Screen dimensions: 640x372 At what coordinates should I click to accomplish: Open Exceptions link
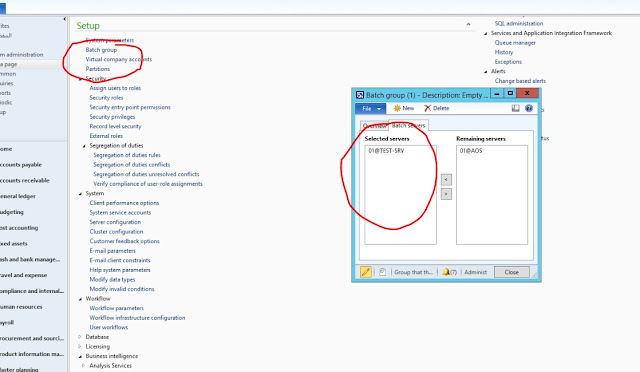pyautogui.click(x=508, y=62)
